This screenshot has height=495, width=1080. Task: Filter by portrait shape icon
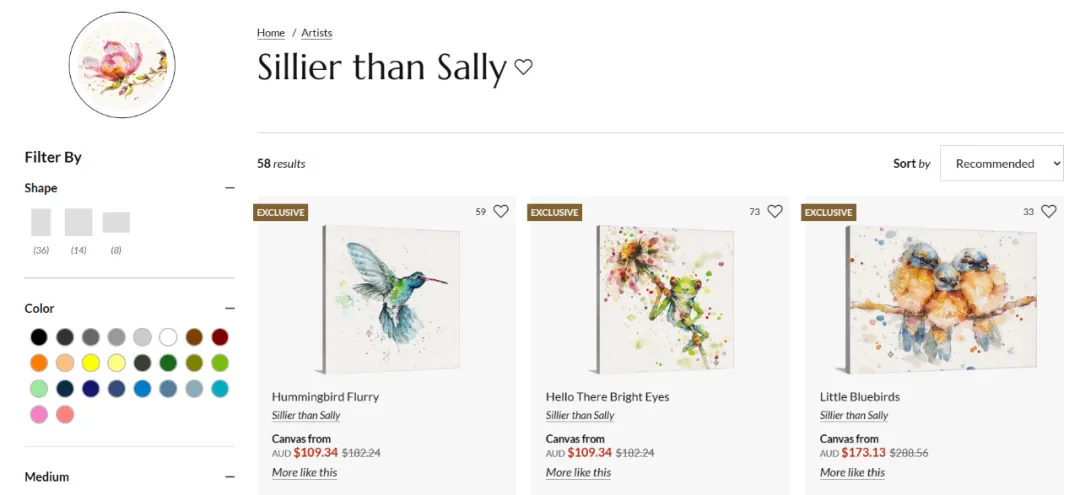coord(41,222)
